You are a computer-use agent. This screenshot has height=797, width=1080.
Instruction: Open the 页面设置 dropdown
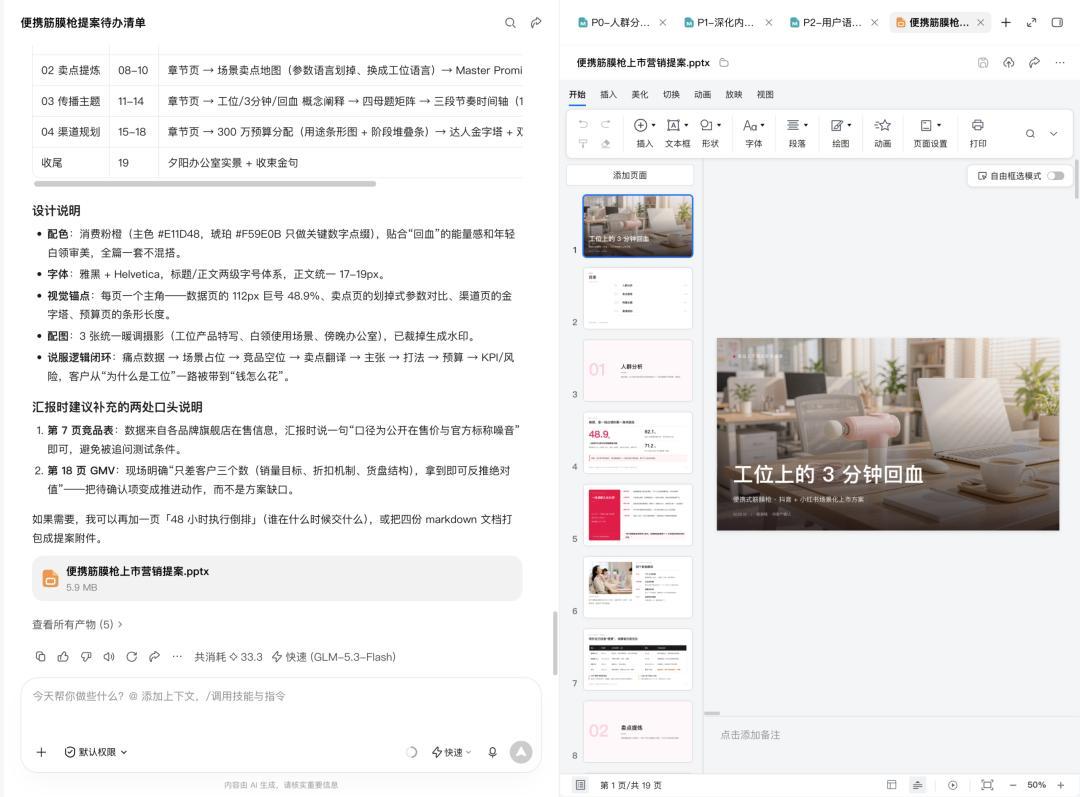pos(930,133)
